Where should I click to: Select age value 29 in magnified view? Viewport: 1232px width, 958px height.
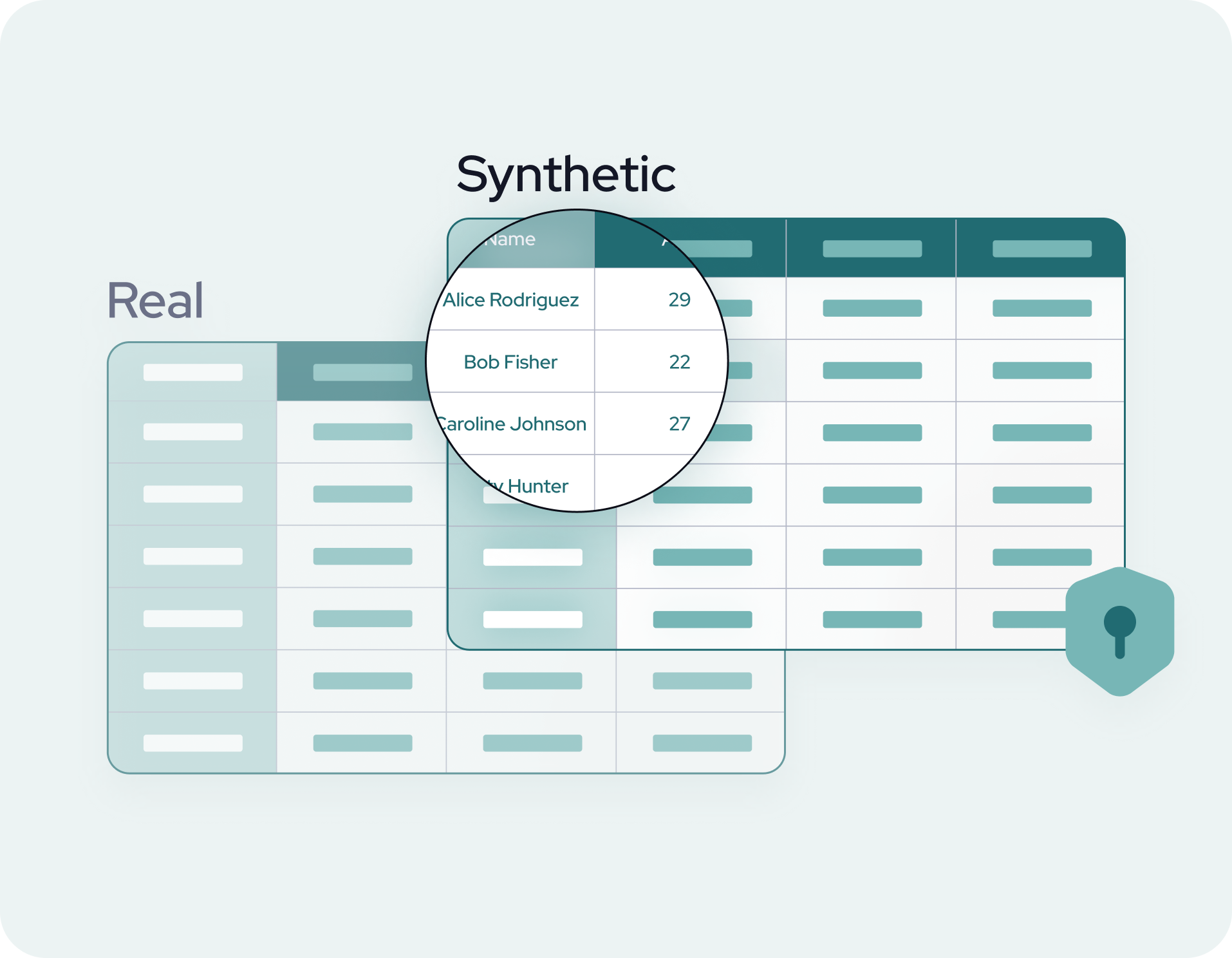tap(678, 300)
